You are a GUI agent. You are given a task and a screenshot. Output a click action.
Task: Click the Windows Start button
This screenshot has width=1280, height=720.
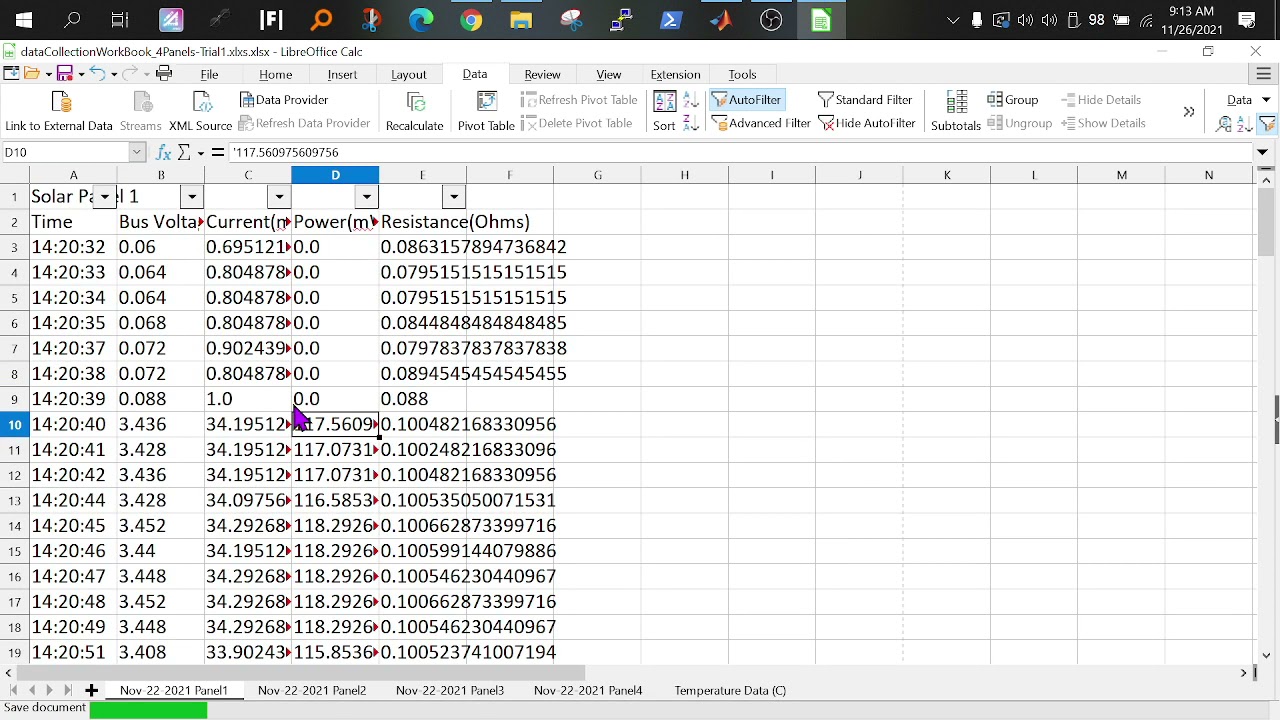click(x=24, y=20)
